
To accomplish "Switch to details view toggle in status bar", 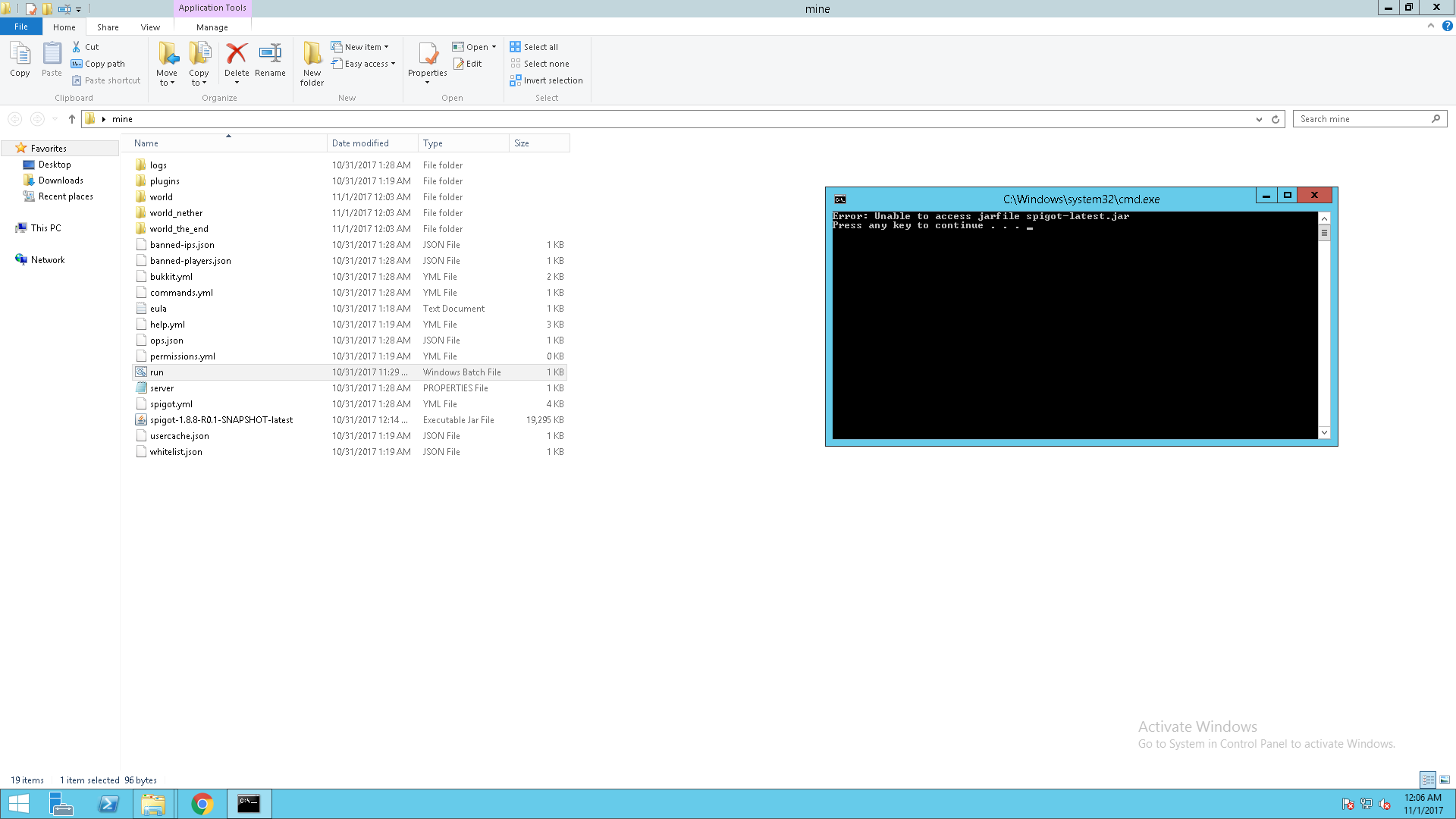I will click(1428, 780).
